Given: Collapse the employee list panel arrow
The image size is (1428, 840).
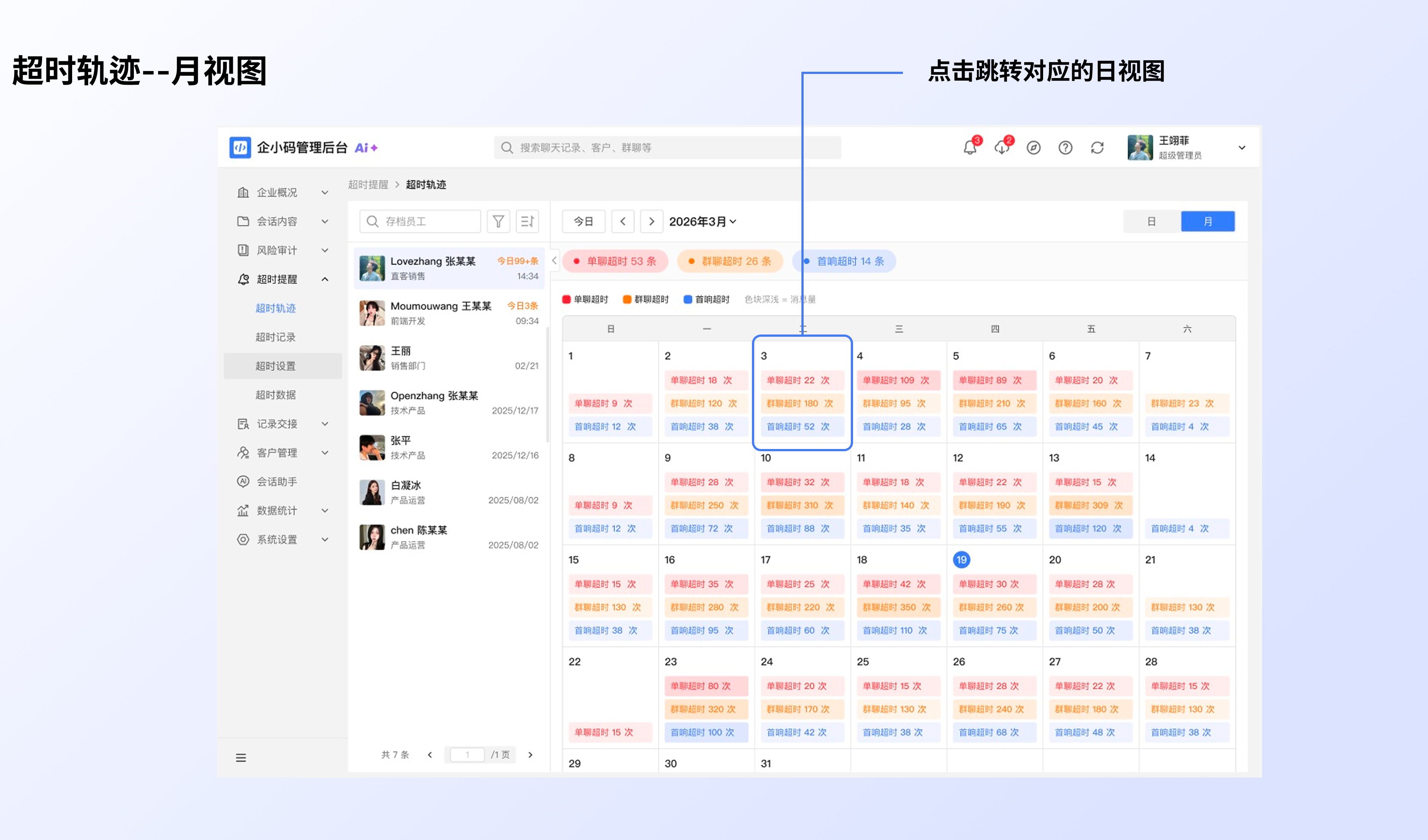Looking at the screenshot, I should pos(554,261).
